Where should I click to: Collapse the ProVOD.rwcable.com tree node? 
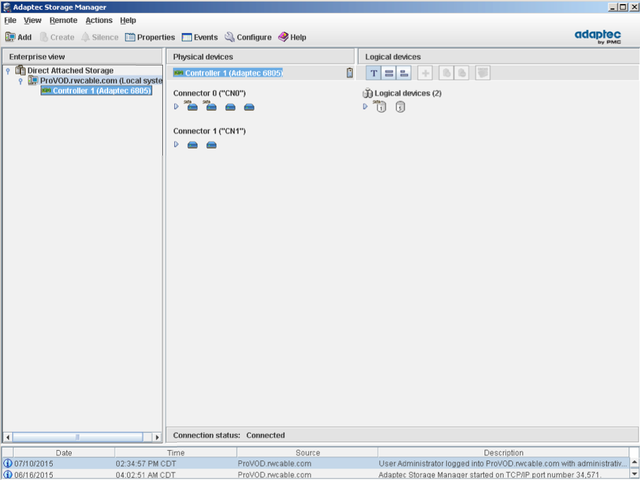pyautogui.click(x=20, y=81)
